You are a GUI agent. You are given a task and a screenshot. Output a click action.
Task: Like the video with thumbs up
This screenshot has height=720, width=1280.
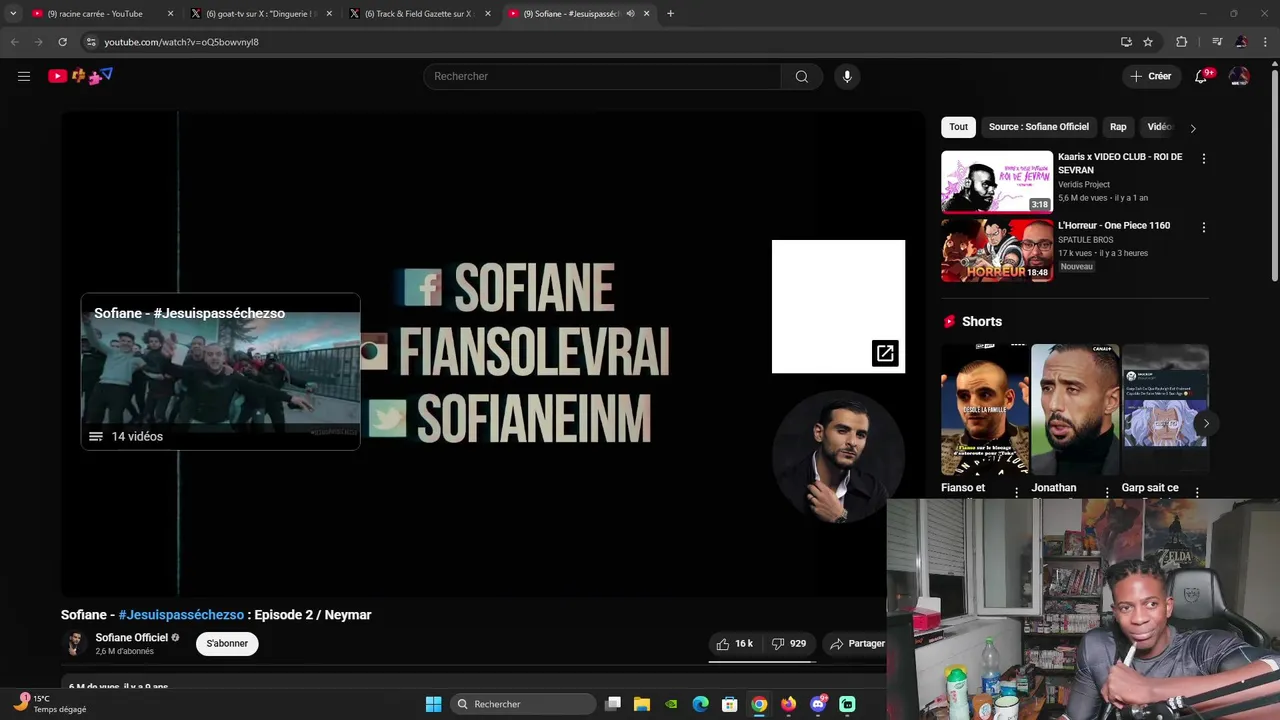tap(735, 644)
